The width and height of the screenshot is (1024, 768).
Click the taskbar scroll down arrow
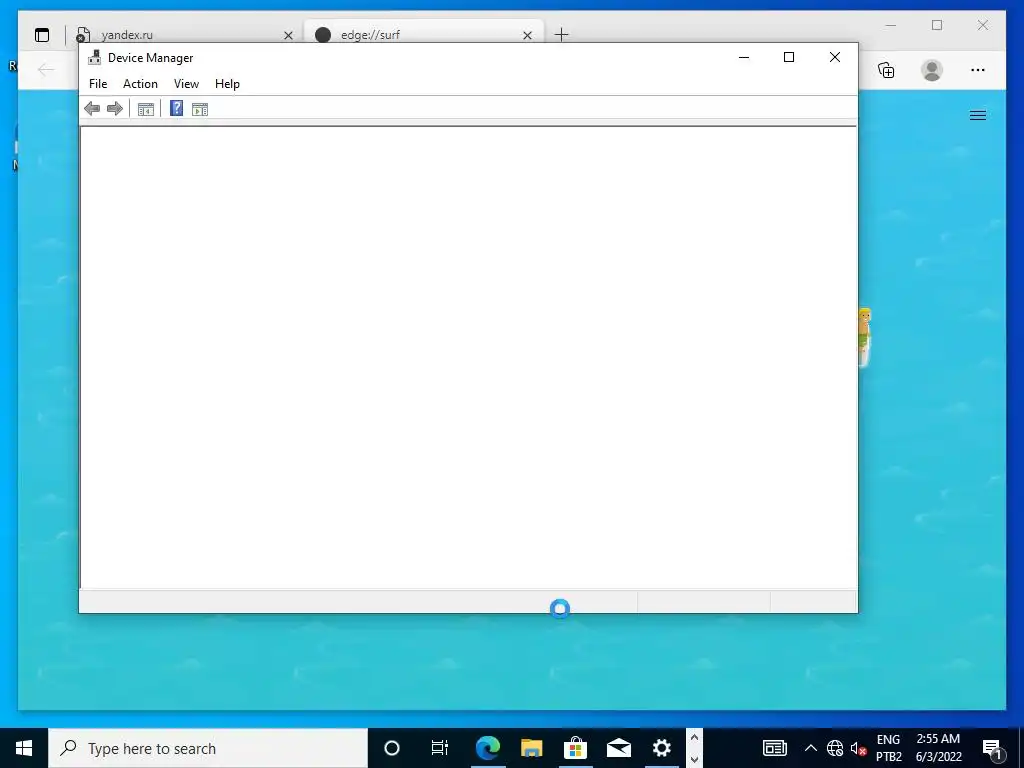pyautogui.click(x=694, y=759)
